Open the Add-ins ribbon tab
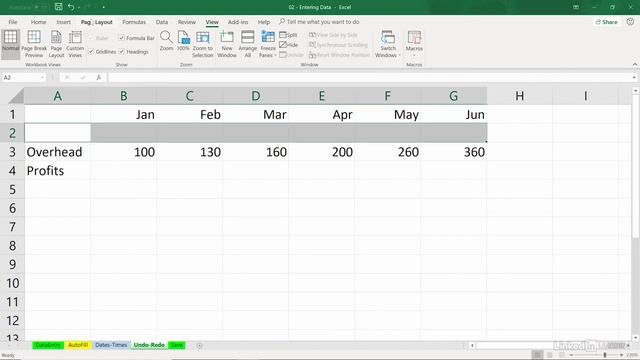The height and width of the screenshot is (360, 640). (238, 22)
